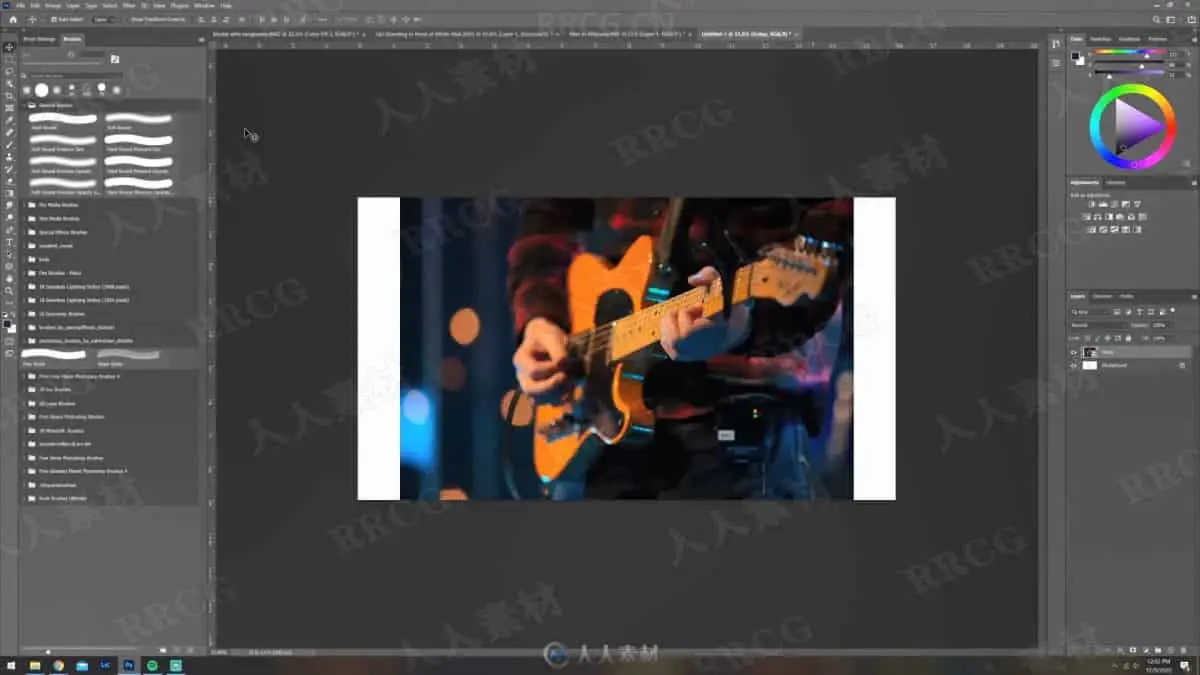Screen dimensions: 1200x675
Task: Select the Eyedropper tool
Action: (x=10, y=120)
